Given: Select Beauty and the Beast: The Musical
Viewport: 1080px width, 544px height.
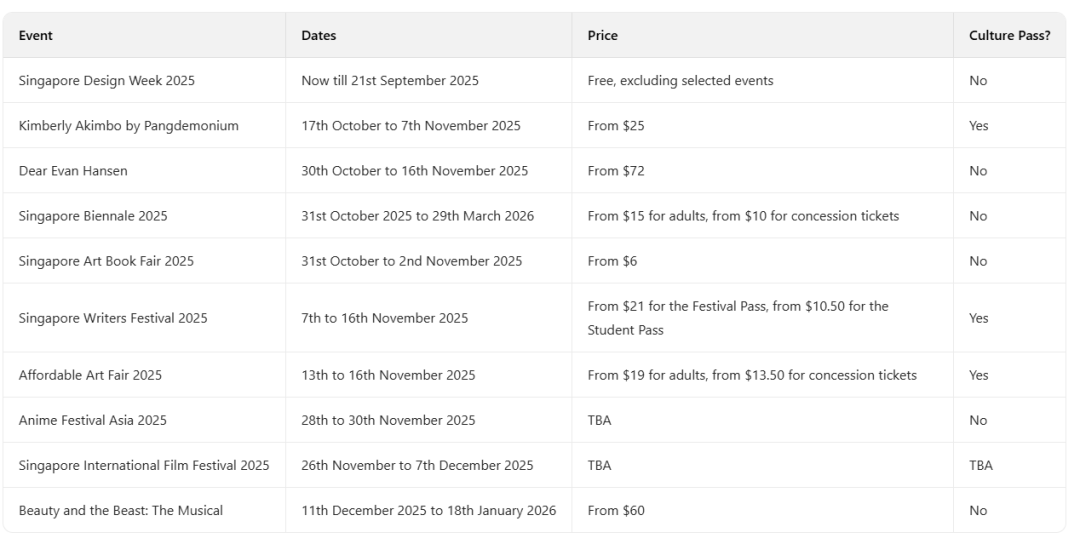Looking at the screenshot, I should coord(121,511).
